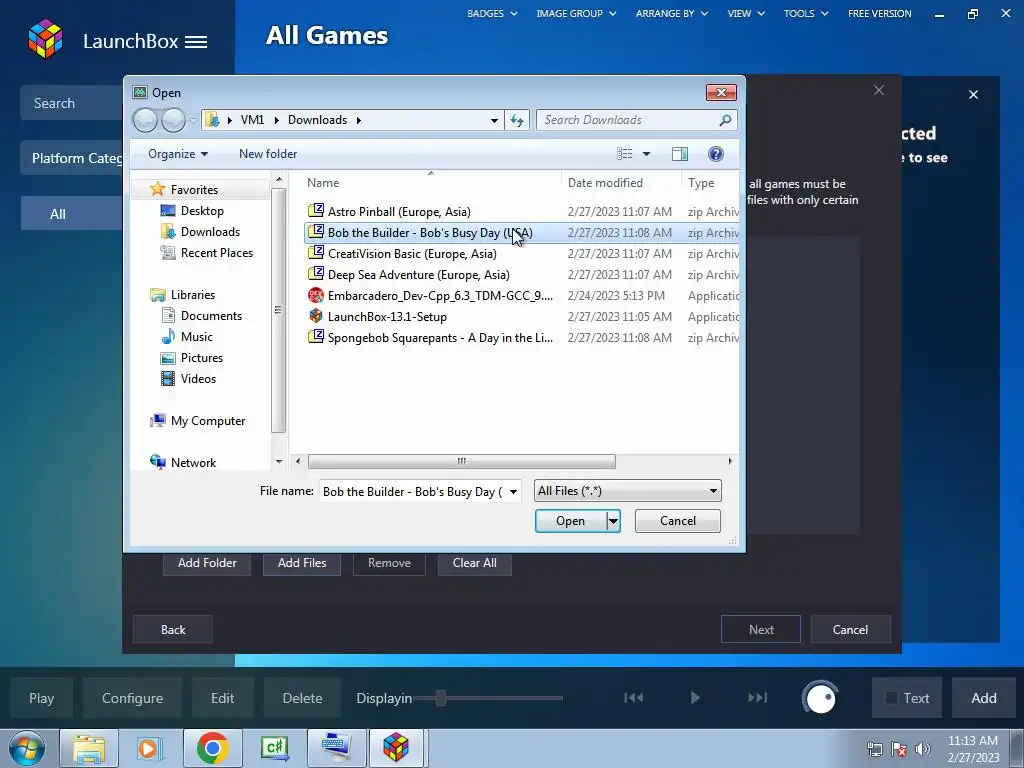Click the action center flag tray icon
Viewport: 1024px width, 768px height.
[899, 749]
